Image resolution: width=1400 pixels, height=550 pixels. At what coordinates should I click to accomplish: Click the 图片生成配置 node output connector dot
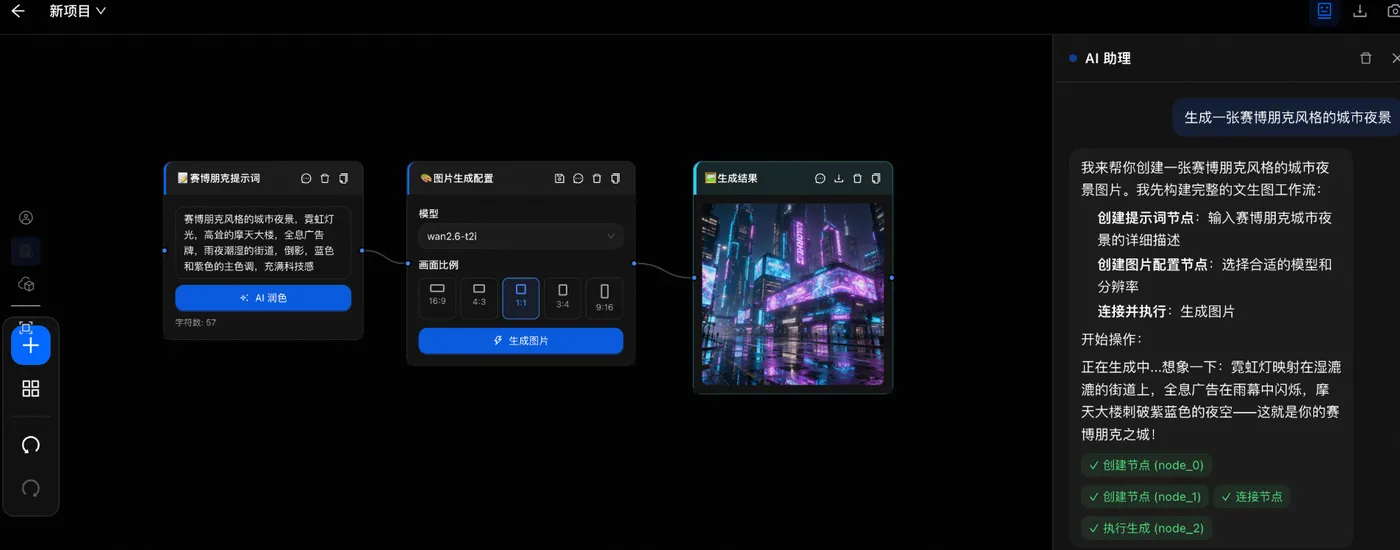[x=635, y=263]
